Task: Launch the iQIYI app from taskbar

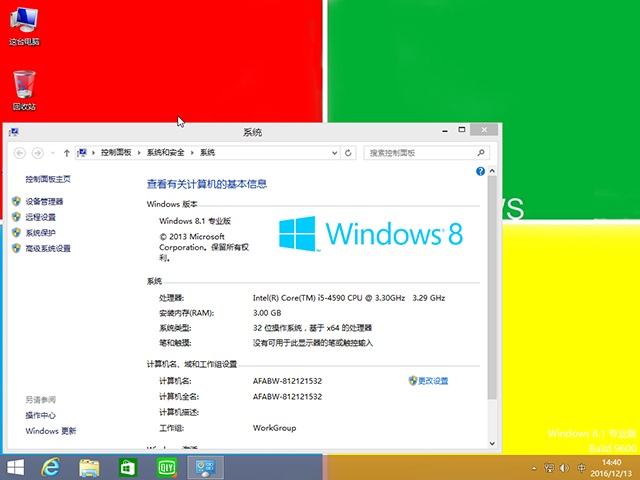Action: (166, 467)
